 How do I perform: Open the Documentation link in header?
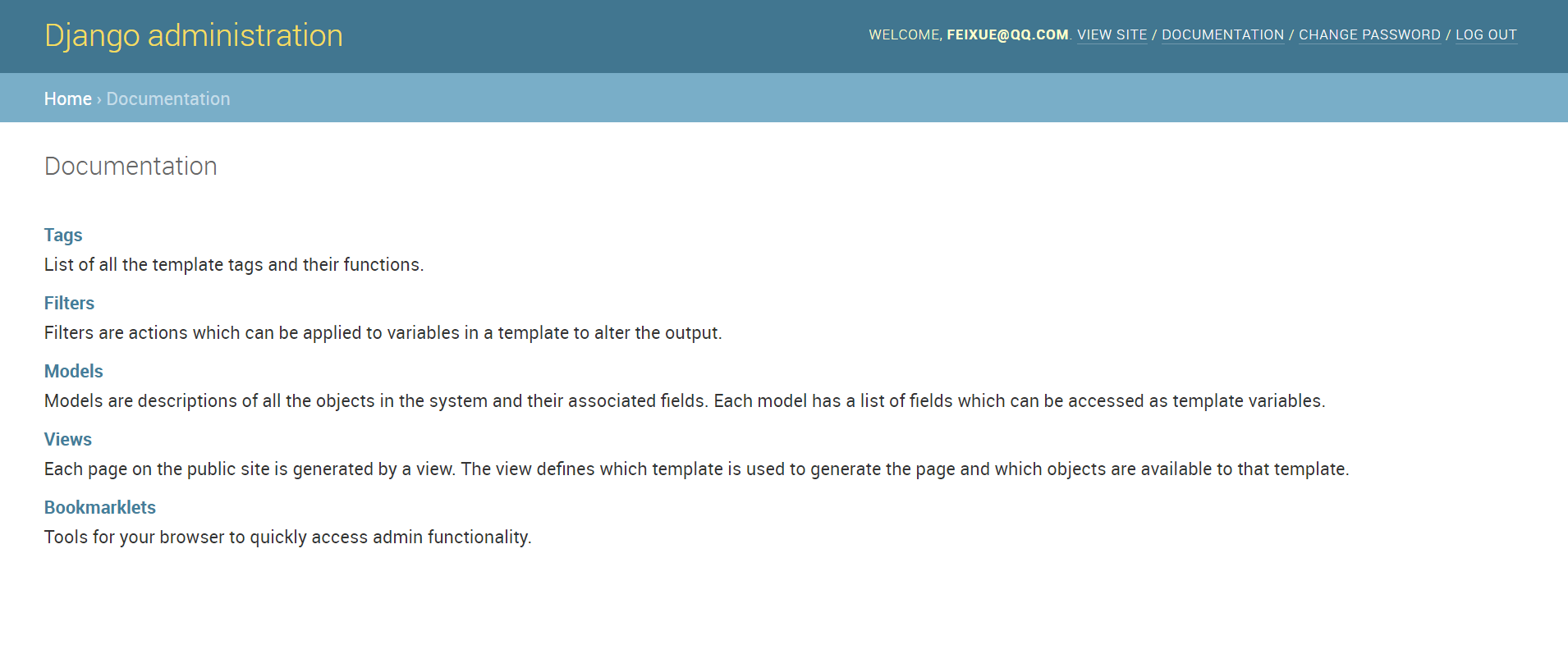pyautogui.click(x=1222, y=34)
